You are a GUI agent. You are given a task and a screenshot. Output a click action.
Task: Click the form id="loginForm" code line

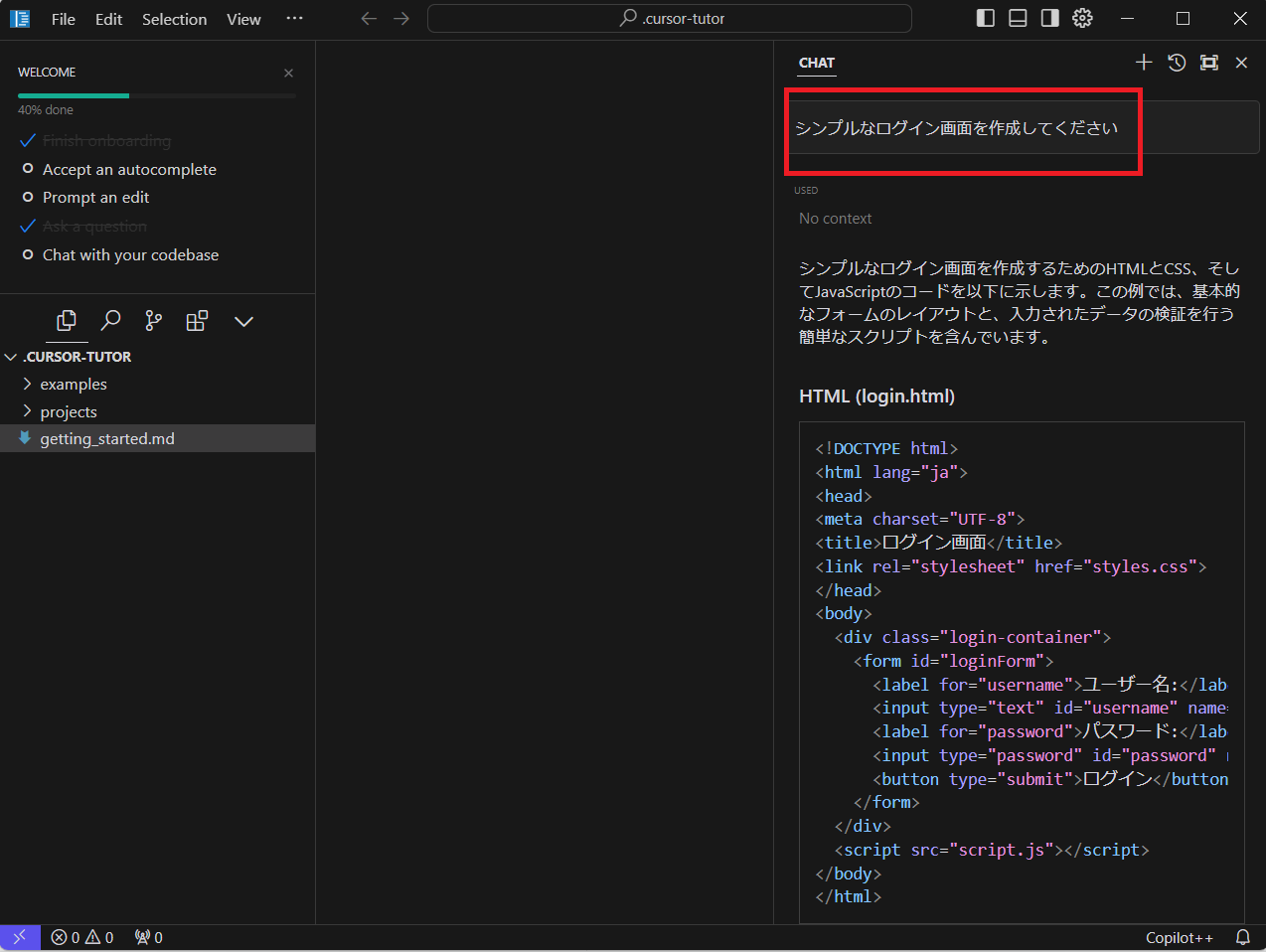click(953, 661)
